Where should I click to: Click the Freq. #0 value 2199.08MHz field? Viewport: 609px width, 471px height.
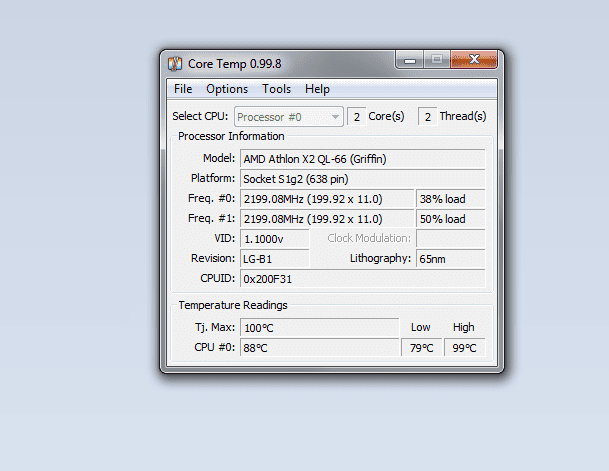click(x=327, y=199)
